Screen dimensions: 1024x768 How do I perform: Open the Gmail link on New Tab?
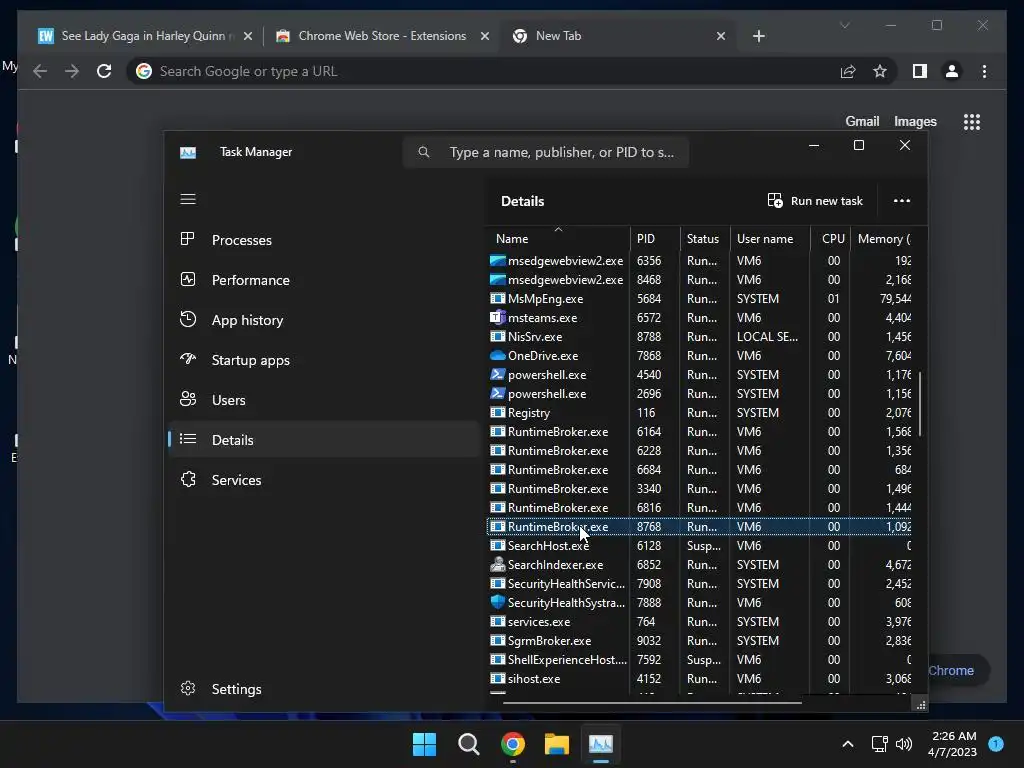pyautogui.click(x=862, y=121)
